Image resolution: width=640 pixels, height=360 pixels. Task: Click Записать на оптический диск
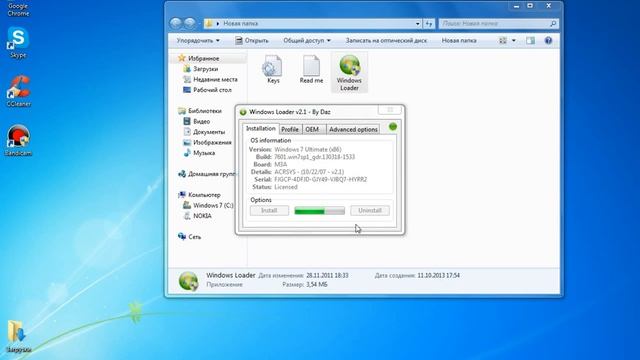click(386, 40)
